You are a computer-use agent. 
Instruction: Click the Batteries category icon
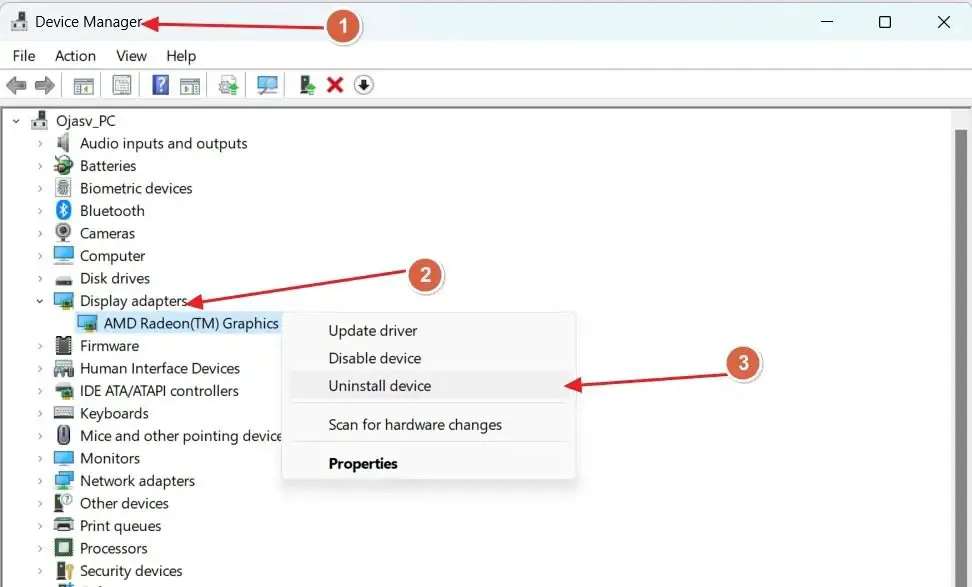coord(63,166)
